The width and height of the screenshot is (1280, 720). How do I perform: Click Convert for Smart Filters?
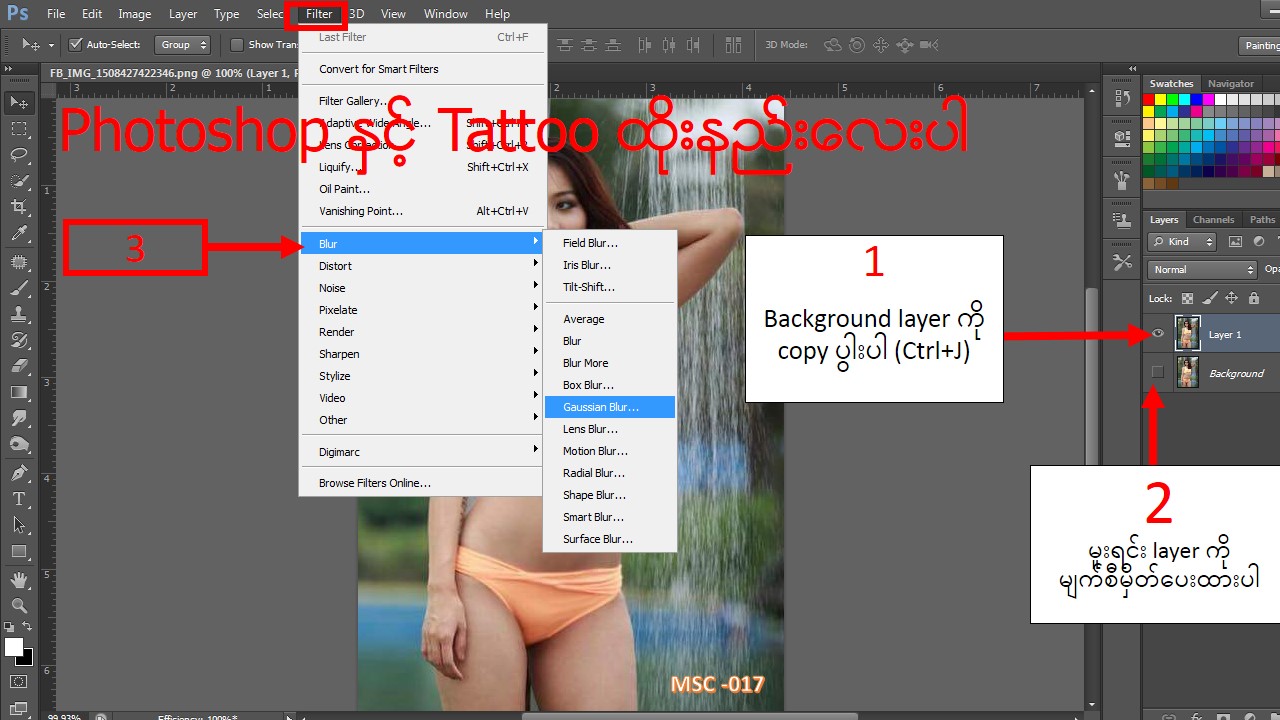[424, 69]
